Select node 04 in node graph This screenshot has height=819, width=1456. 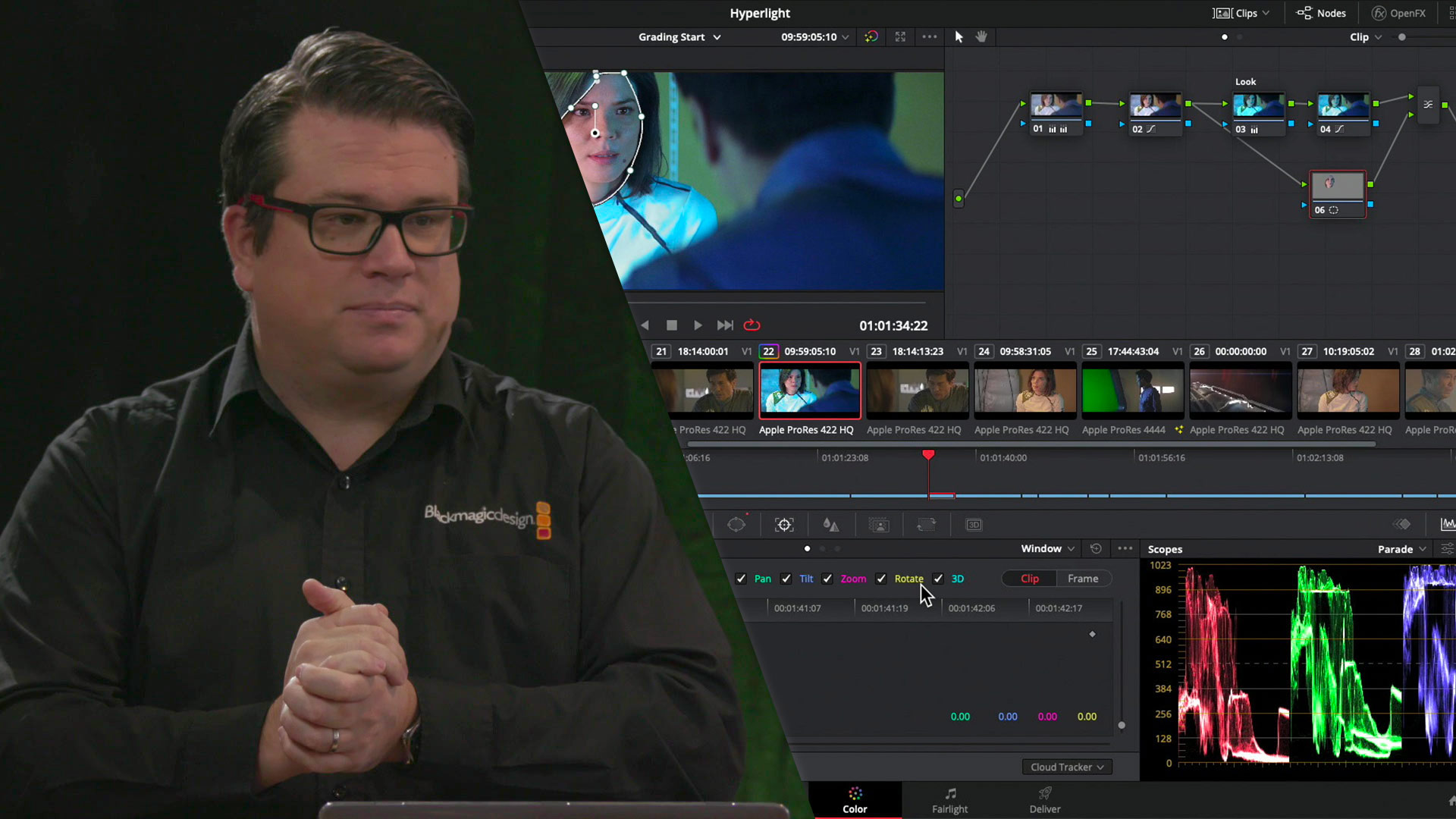coord(1343,114)
